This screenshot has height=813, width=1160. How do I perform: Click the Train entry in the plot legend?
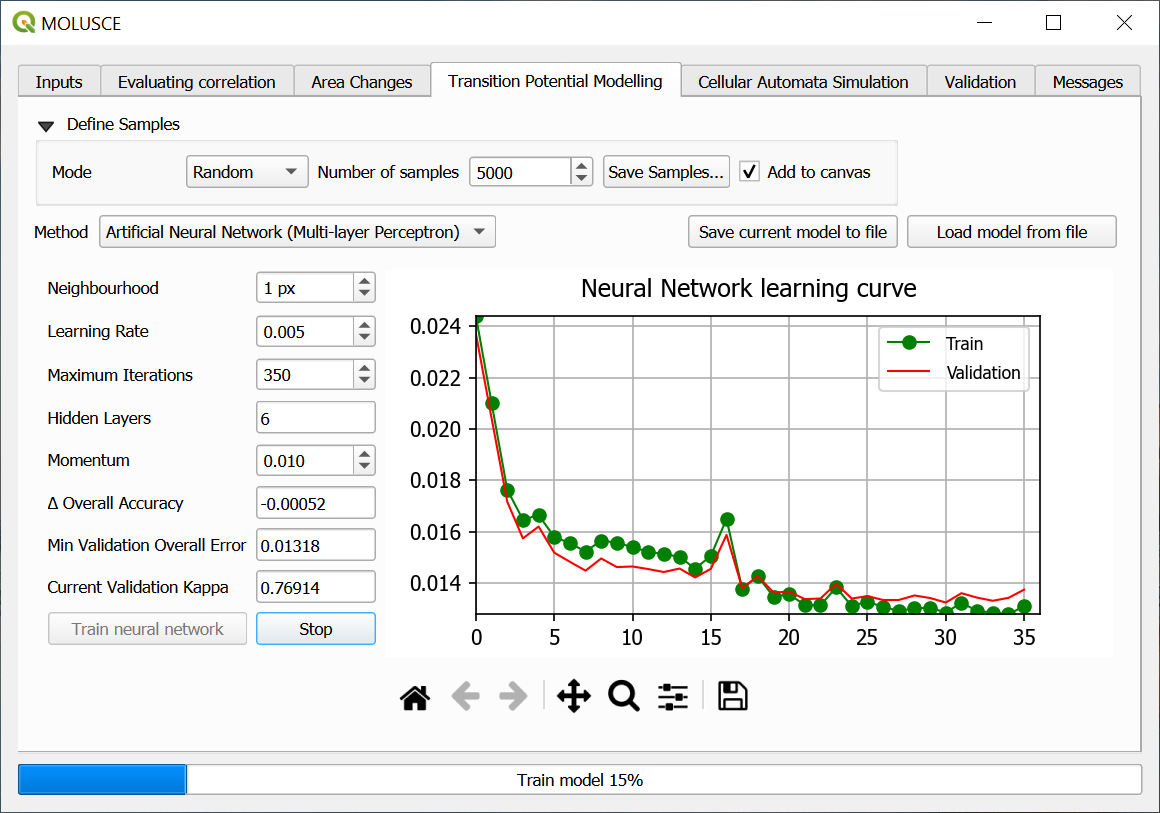coord(935,343)
